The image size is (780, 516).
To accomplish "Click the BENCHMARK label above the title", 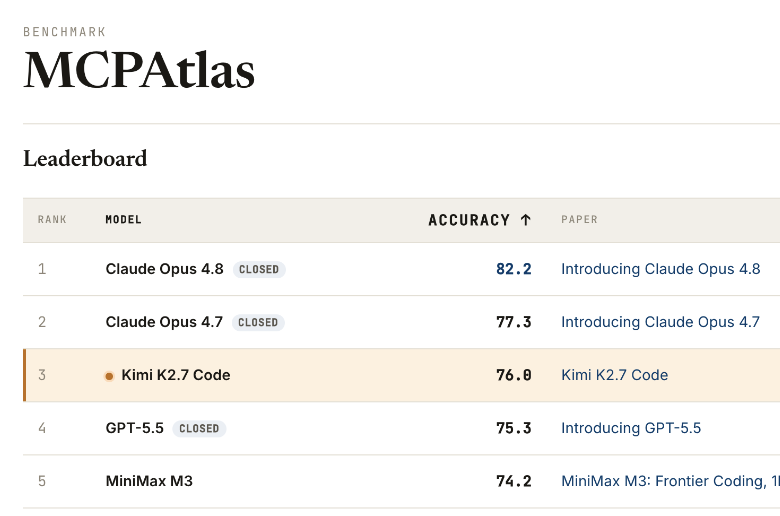I will [65, 32].
